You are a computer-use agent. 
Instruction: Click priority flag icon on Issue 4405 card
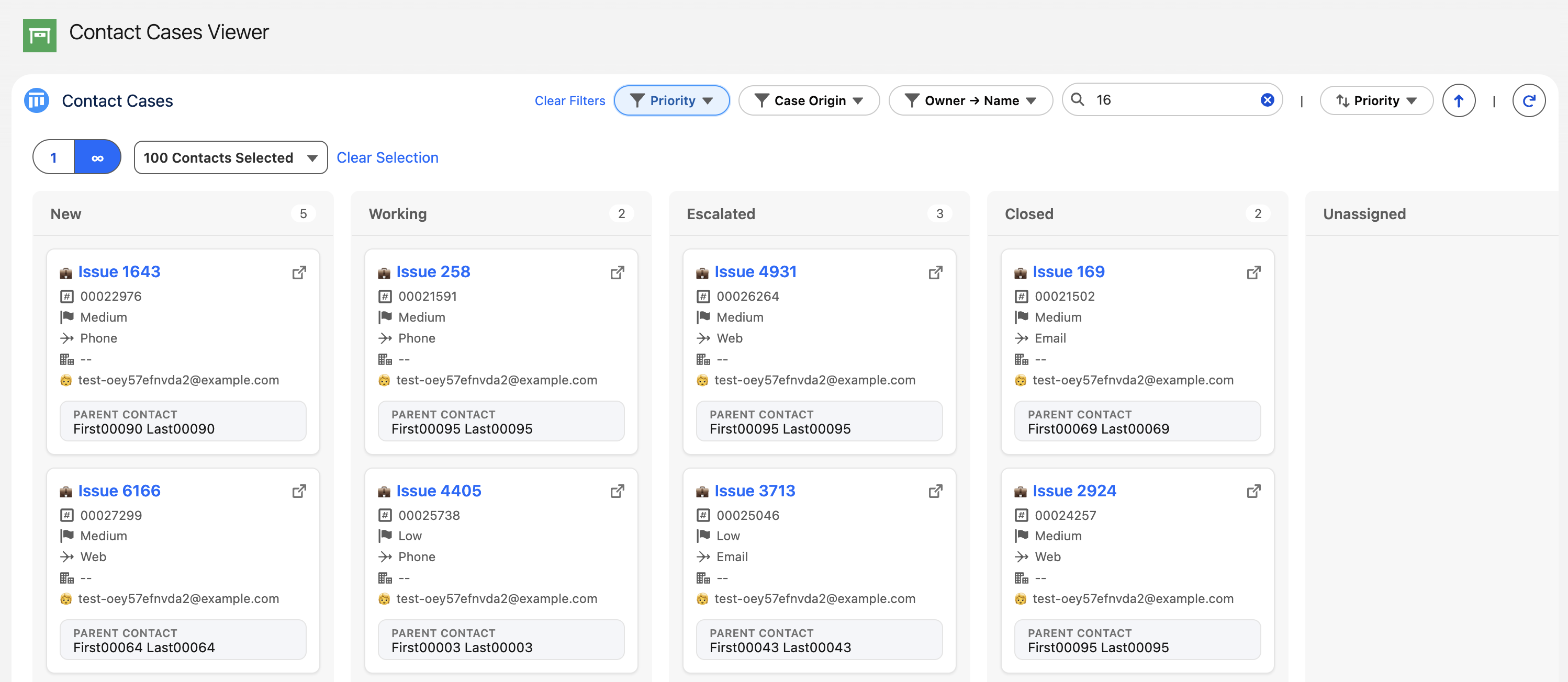pyautogui.click(x=385, y=536)
